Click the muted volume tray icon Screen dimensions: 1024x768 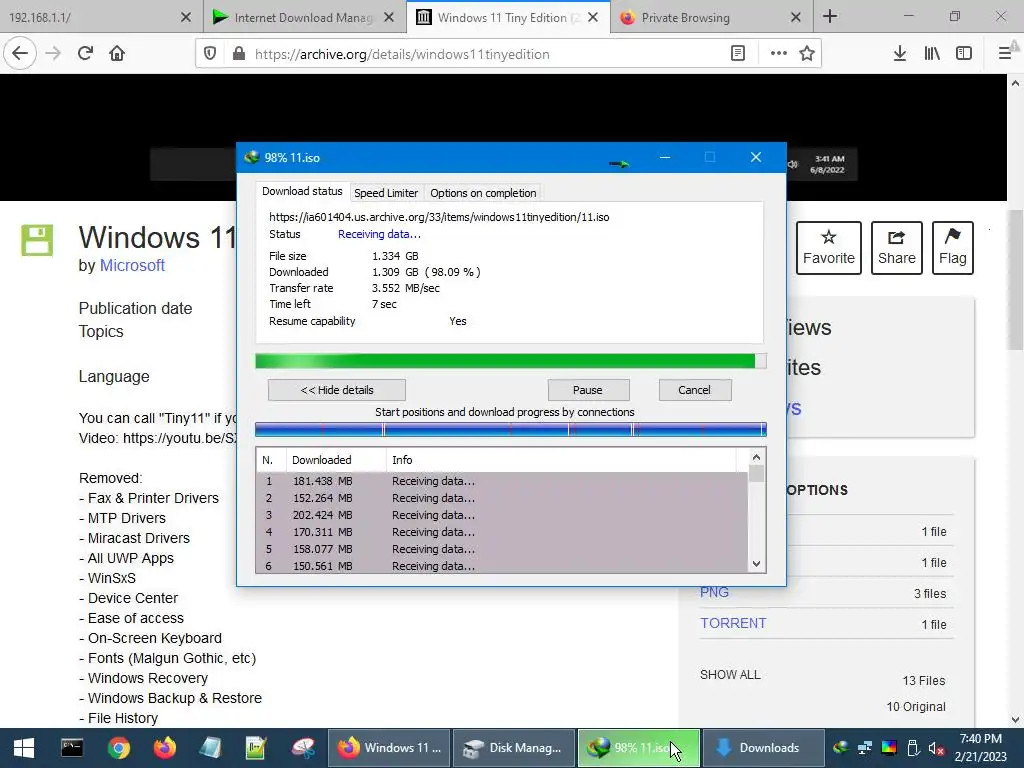[x=936, y=748]
